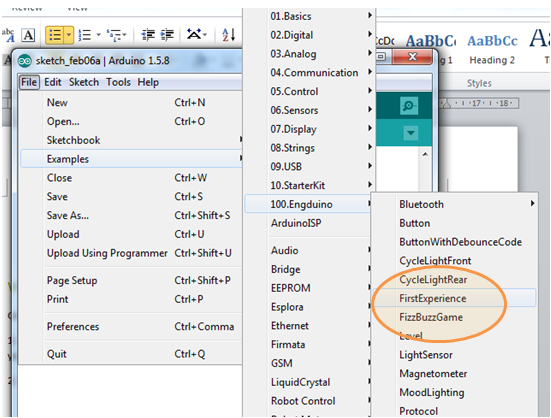Open Page Setup from File menu
Screen dimensions: 551x418
point(131,280)
